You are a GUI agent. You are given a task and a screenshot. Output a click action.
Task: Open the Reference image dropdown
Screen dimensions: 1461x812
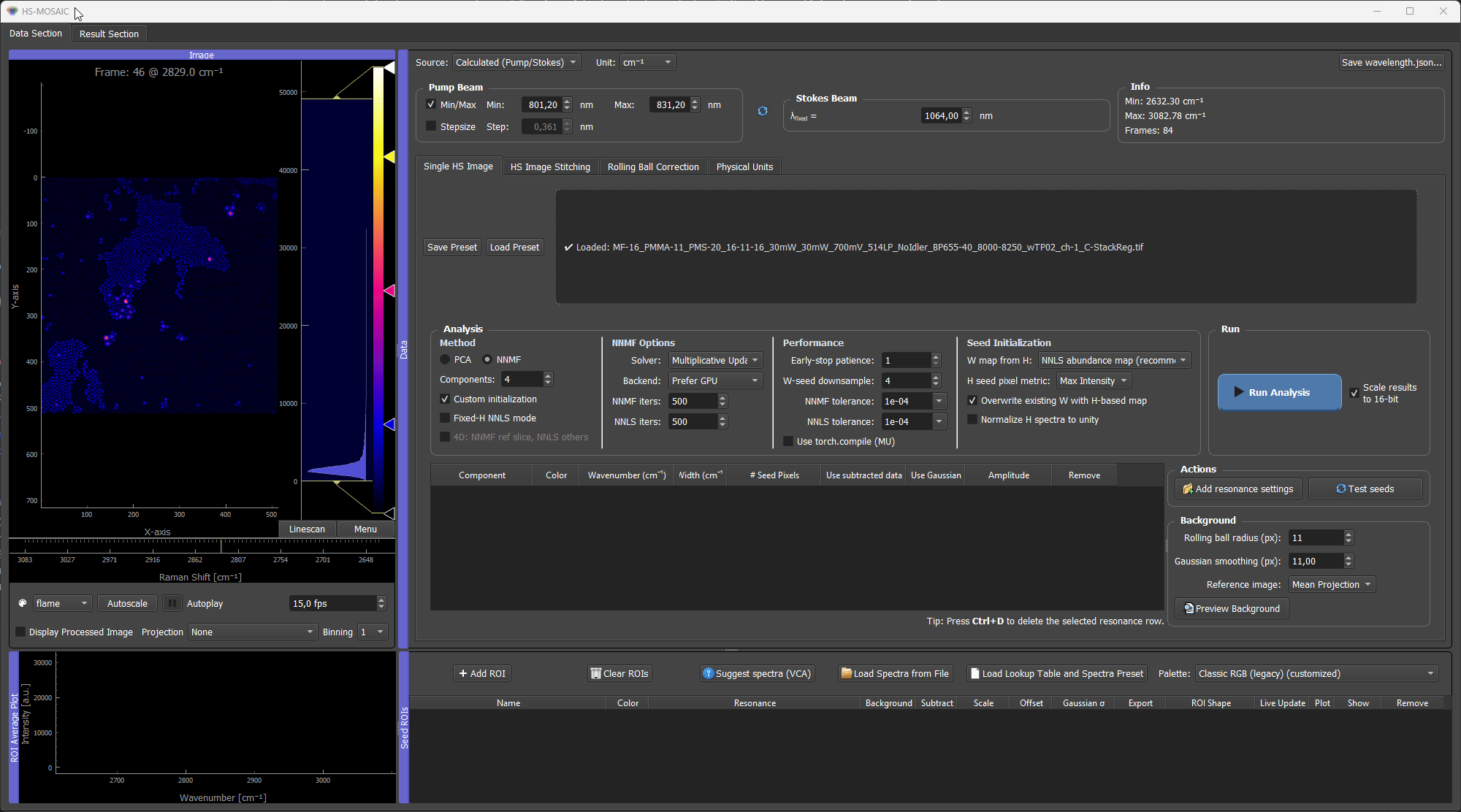(x=1332, y=584)
